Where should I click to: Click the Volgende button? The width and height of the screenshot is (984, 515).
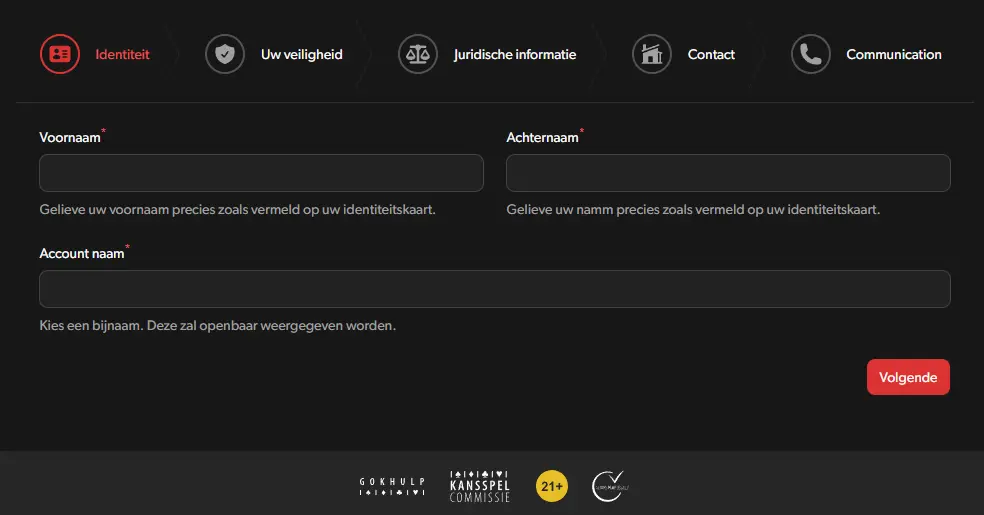(908, 377)
